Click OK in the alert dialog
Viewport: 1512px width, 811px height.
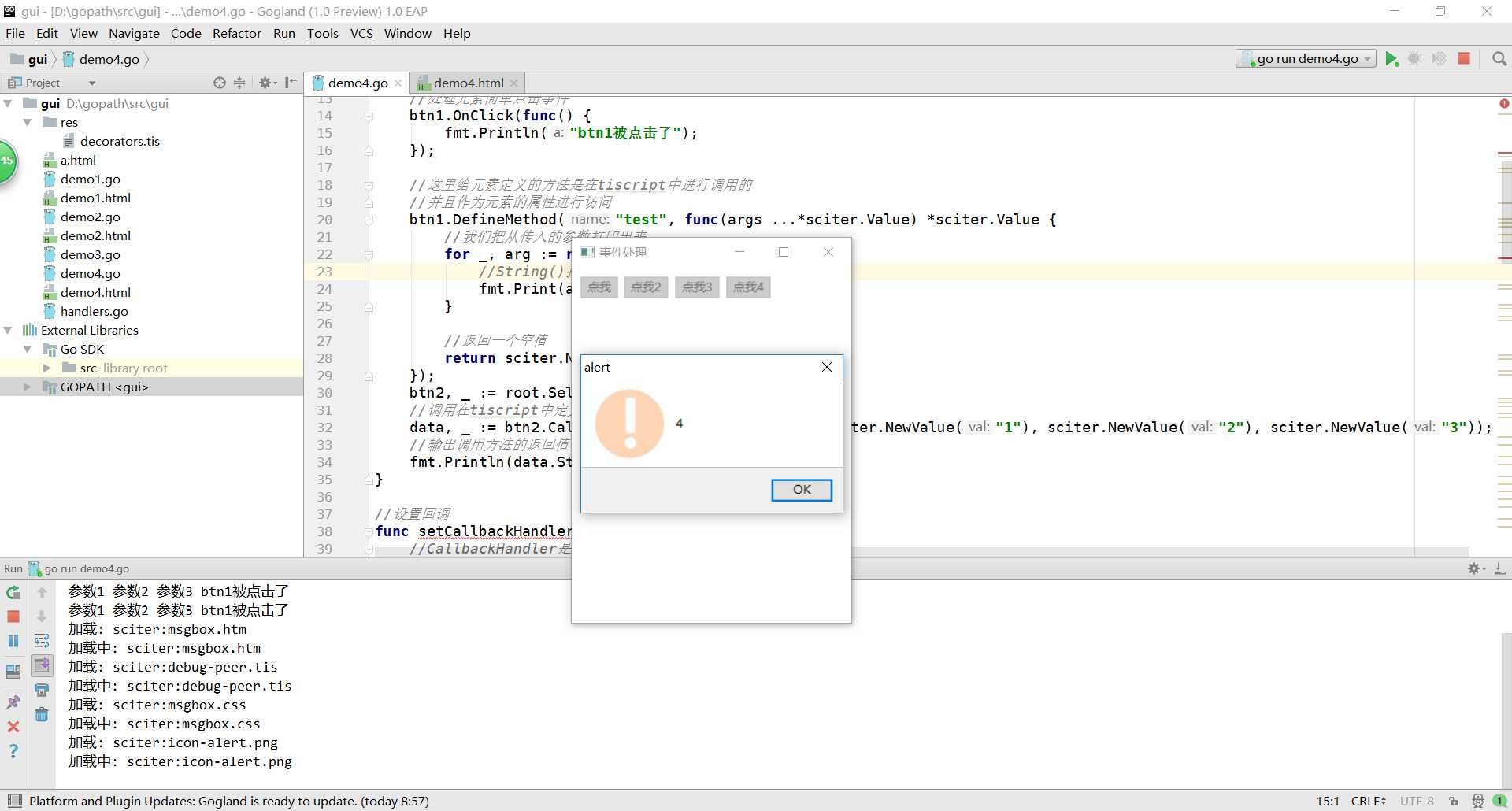[x=802, y=490]
